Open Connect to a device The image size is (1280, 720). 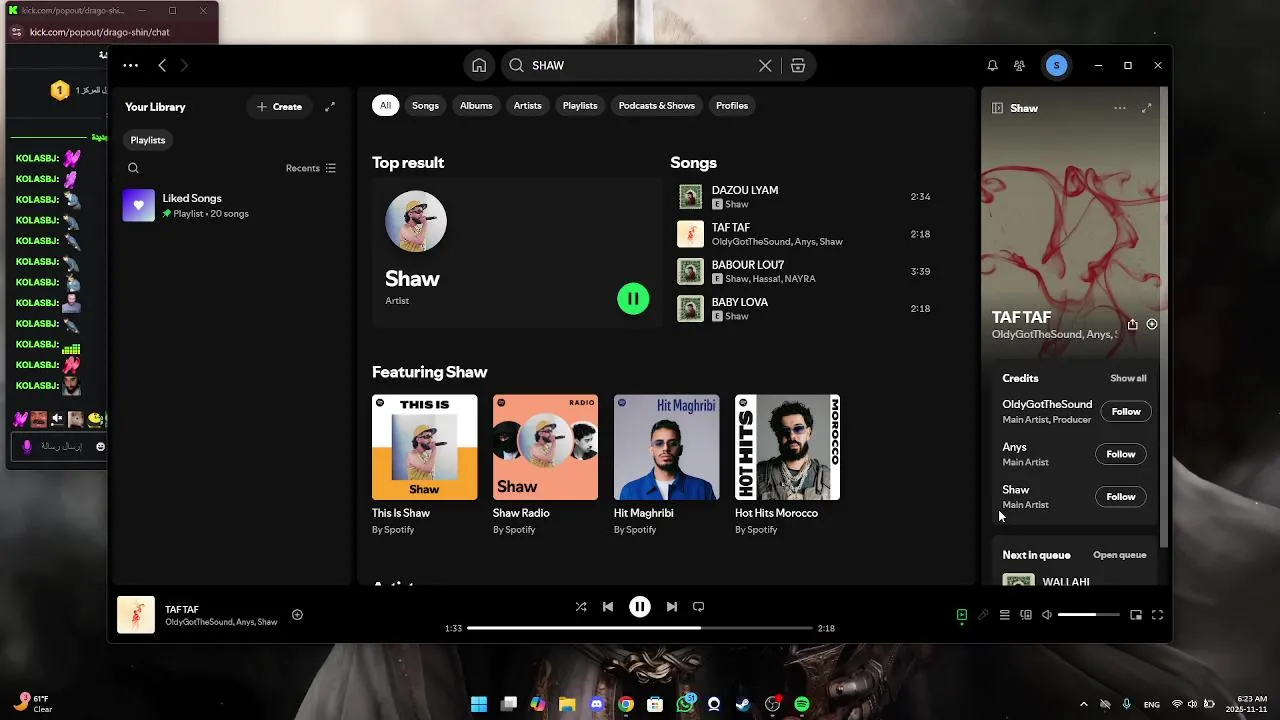[x=1026, y=615]
